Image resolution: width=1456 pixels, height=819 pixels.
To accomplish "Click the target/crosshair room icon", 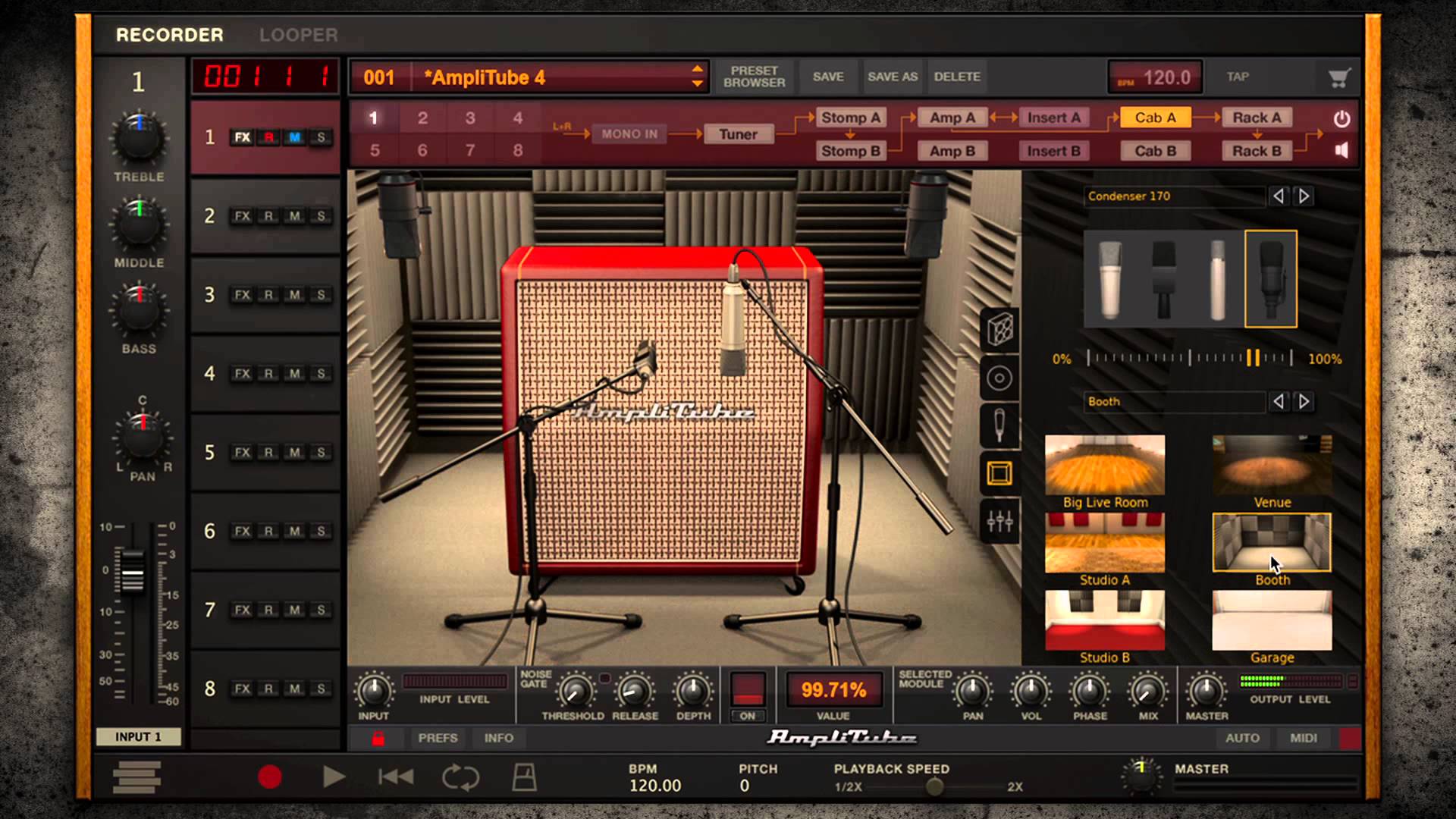I will click(999, 376).
